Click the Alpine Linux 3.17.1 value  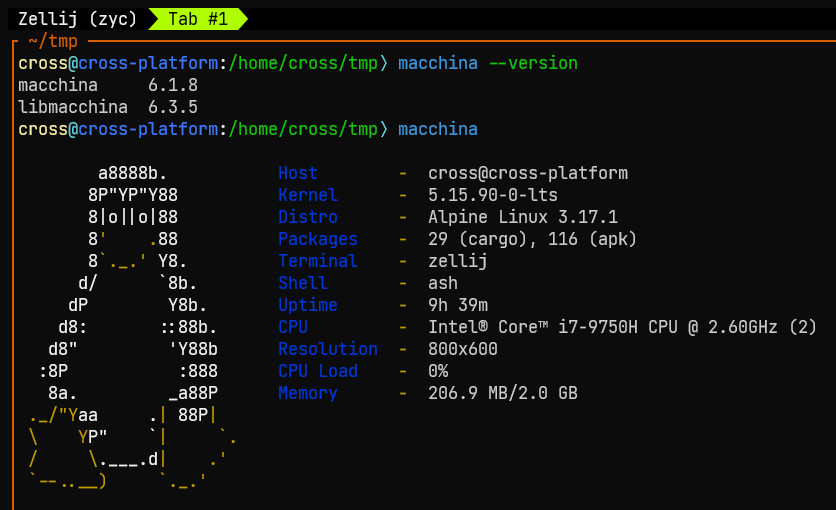[522, 217]
